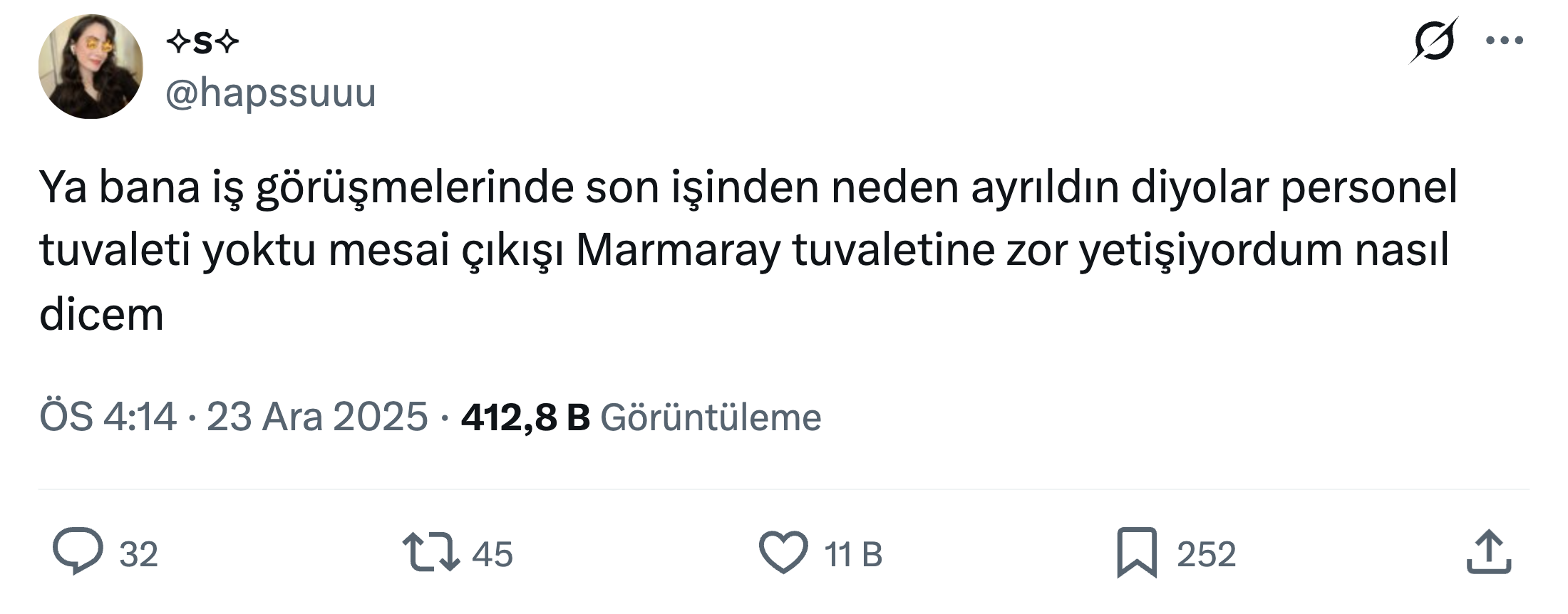Open the ✧S✧ profile picture
Viewport: 1568px width, 614px height.
[91, 67]
